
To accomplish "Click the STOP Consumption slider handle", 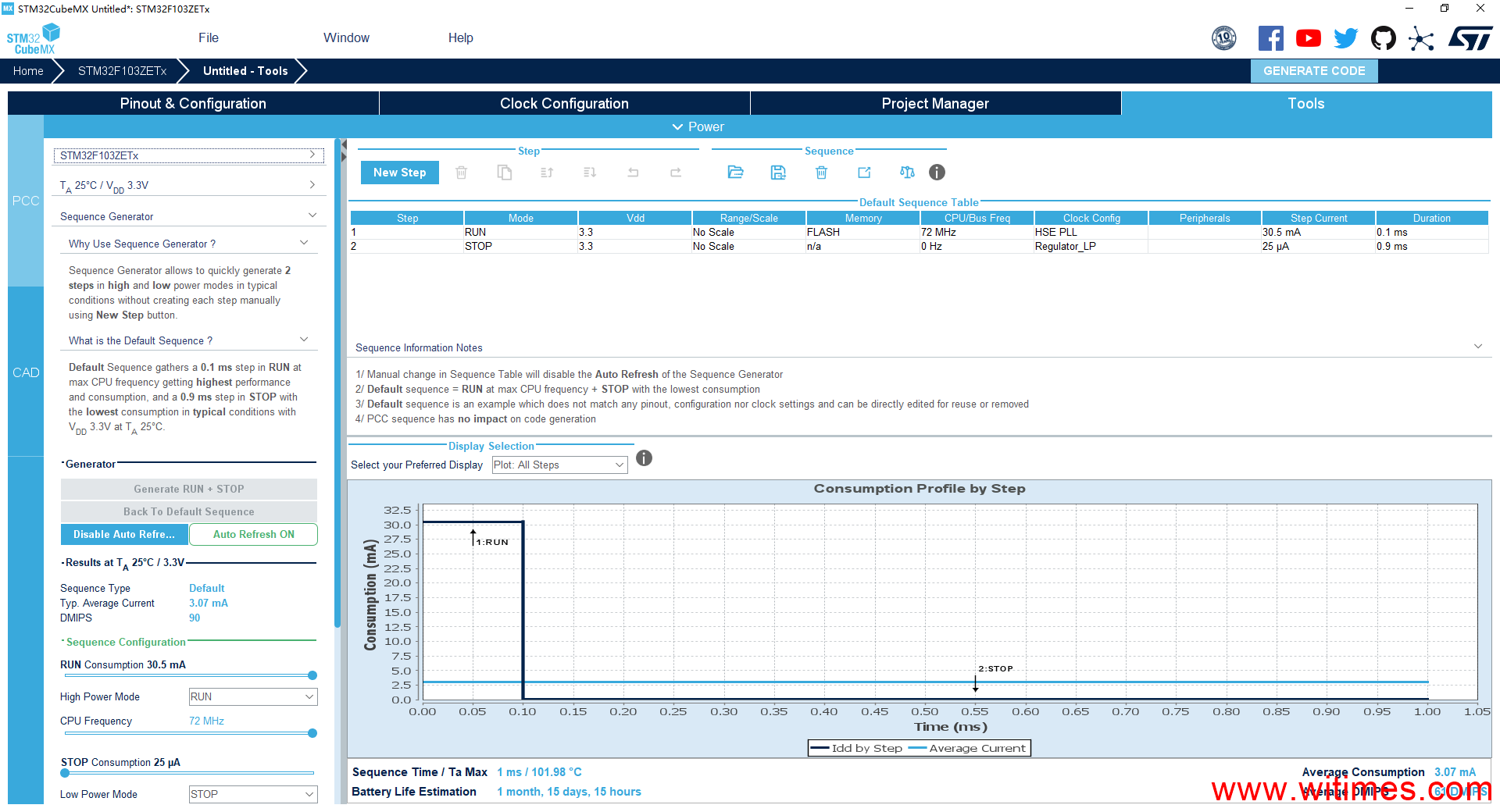I will coord(66,773).
